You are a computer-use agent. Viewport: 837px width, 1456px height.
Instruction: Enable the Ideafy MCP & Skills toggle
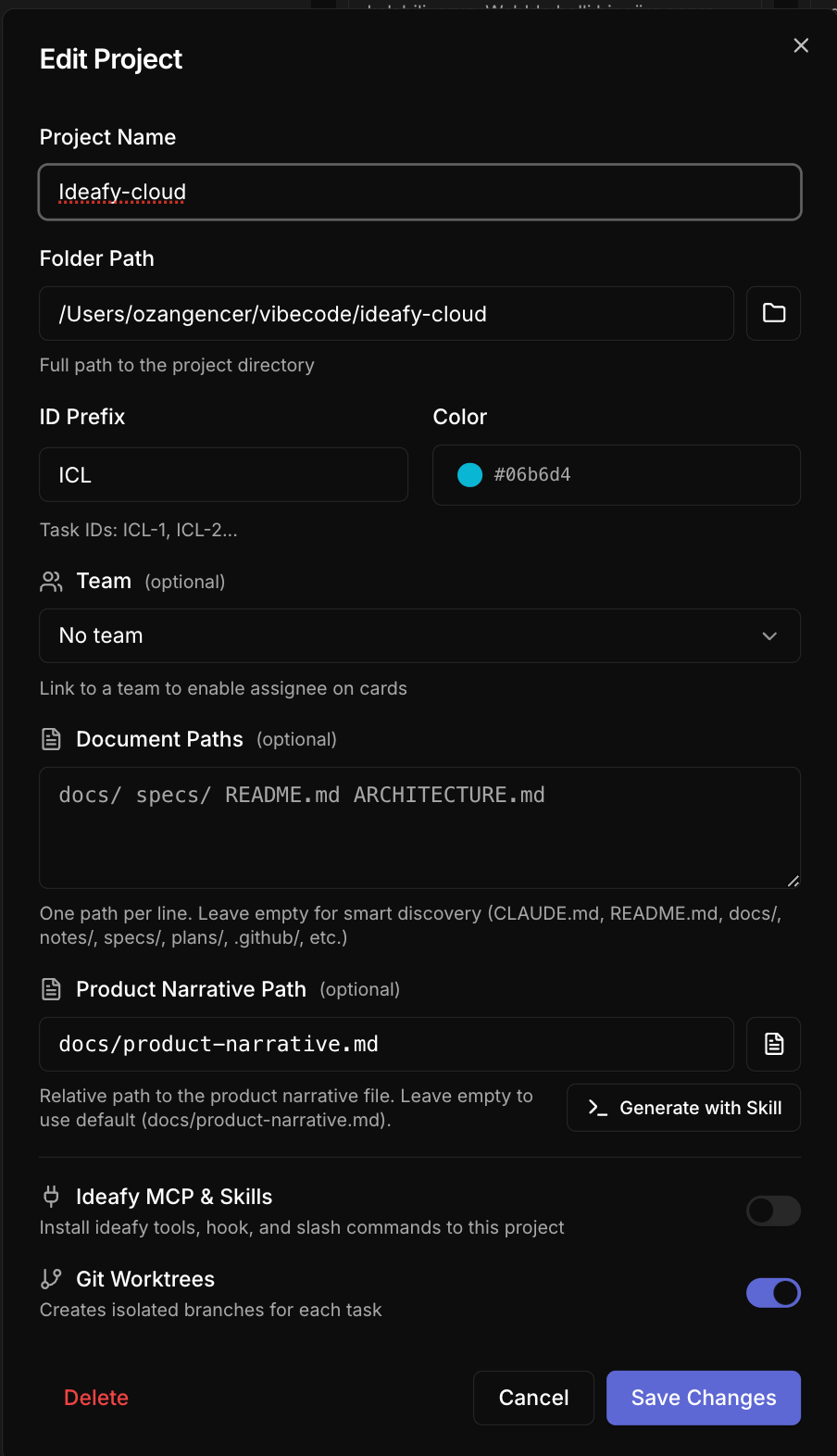[x=773, y=1211]
